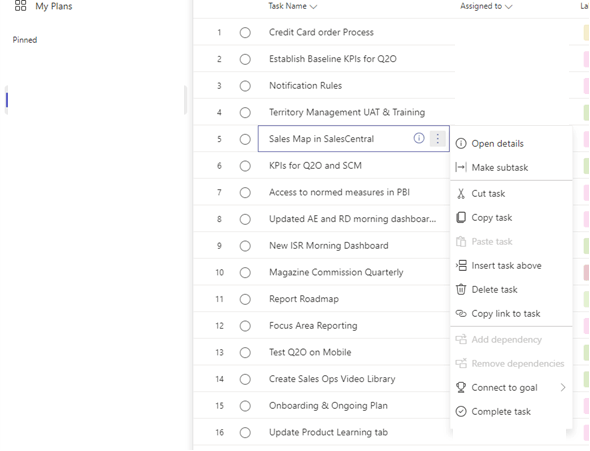Screen dimensions: 590x451
Task: Click label color for New ISR Morning Dashboard row
Action: pyautogui.click(x=586, y=246)
